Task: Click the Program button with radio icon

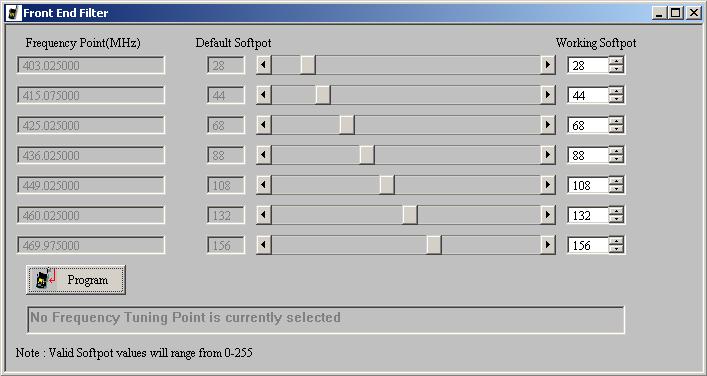Action: pos(76,280)
